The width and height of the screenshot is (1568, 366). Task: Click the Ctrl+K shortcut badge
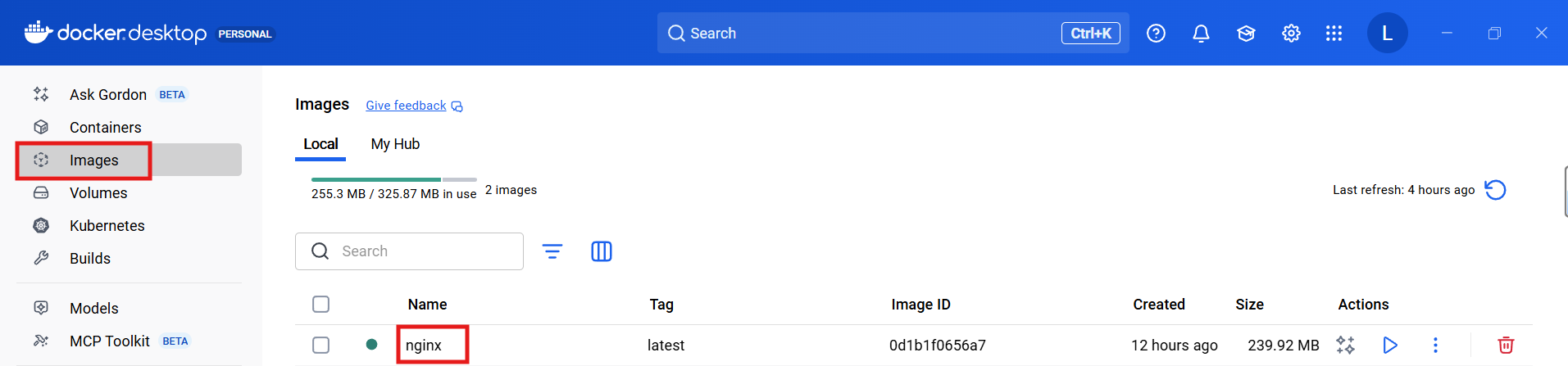[1090, 34]
